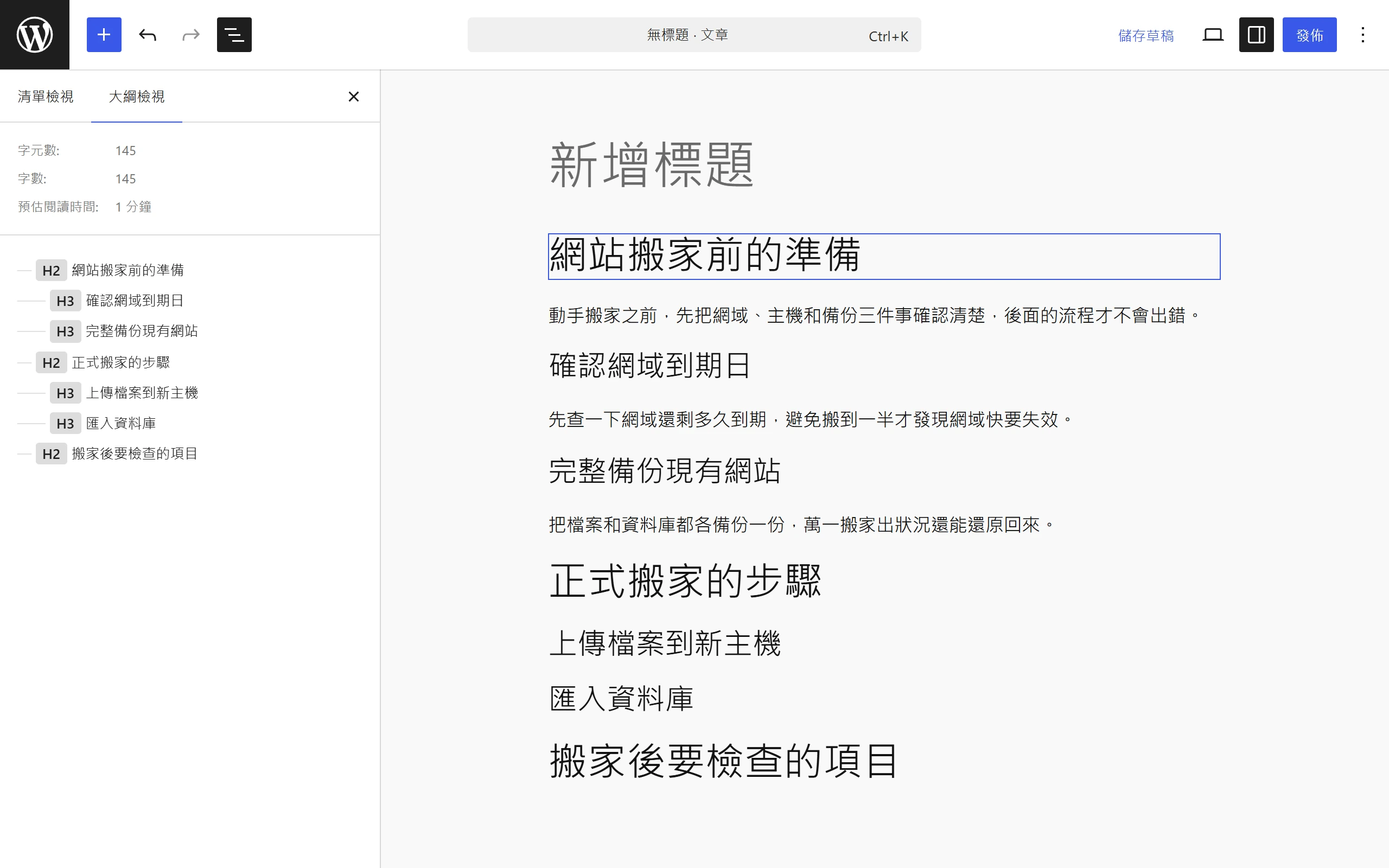Select the editor heading 搬家後要檢查的項目

(884, 761)
